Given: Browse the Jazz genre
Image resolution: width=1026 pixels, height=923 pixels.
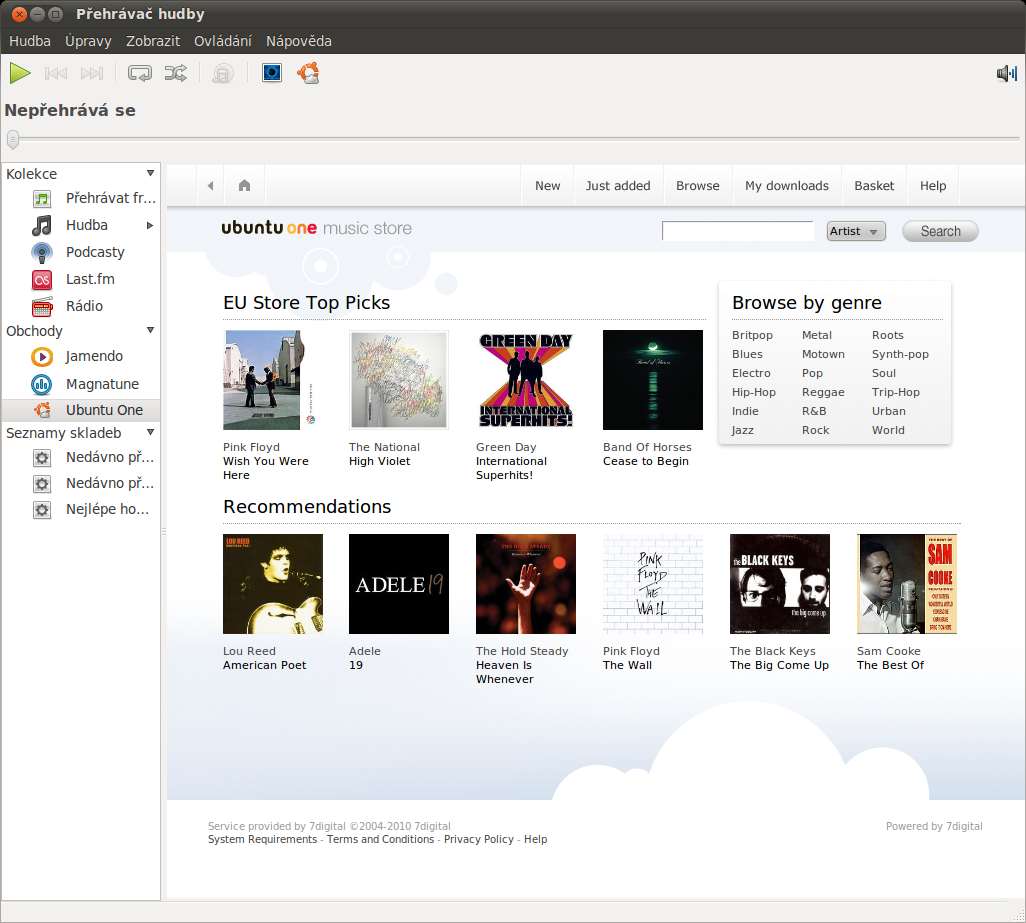Looking at the screenshot, I should pyautogui.click(x=743, y=430).
